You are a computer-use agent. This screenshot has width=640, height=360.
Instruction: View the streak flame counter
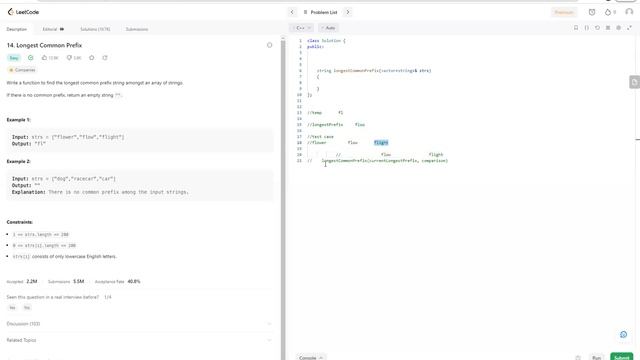(610, 12)
